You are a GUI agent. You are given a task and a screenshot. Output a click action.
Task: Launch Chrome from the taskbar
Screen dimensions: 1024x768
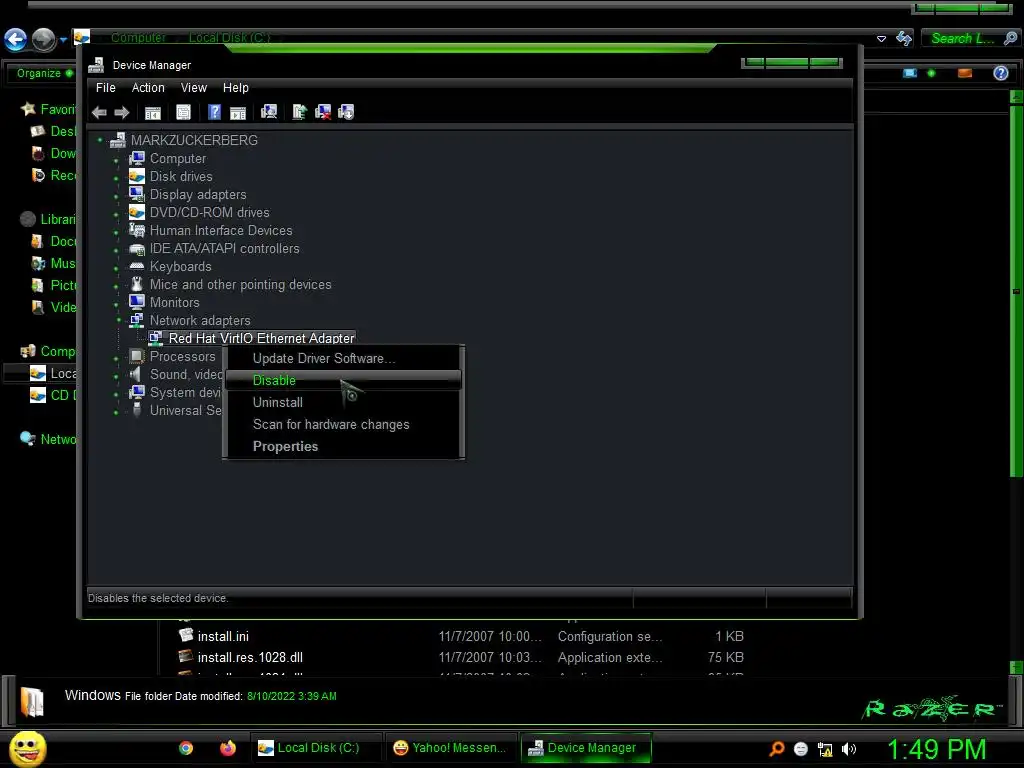[186, 748]
